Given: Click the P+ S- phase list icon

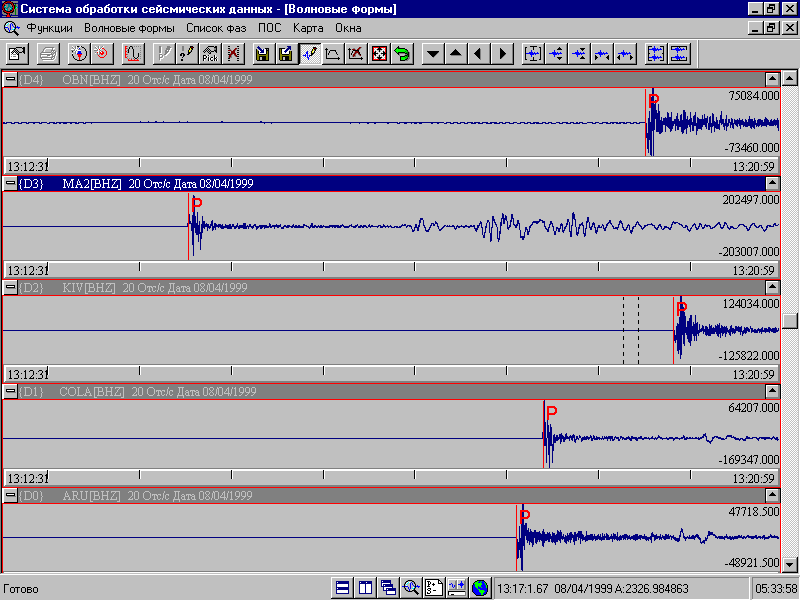Looking at the screenshot, I should coord(434,588).
